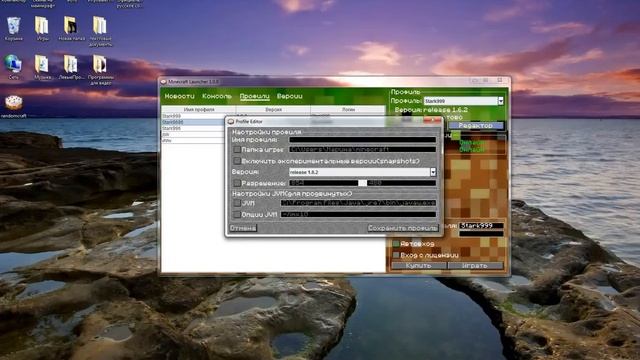The image size is (640, 360).
Task: Click the Логин column header
Action: coord(348,109)
